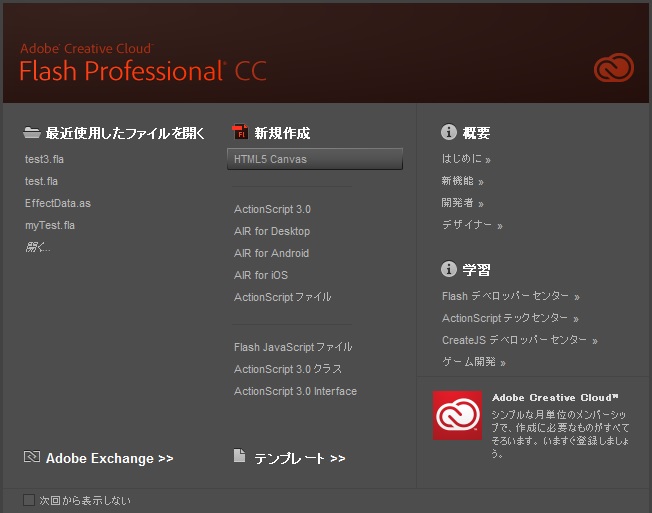Screen dimensions: 652x513
Task: Click the red Adobe Creative Cloud promo thumbnail
Action: 457,415
